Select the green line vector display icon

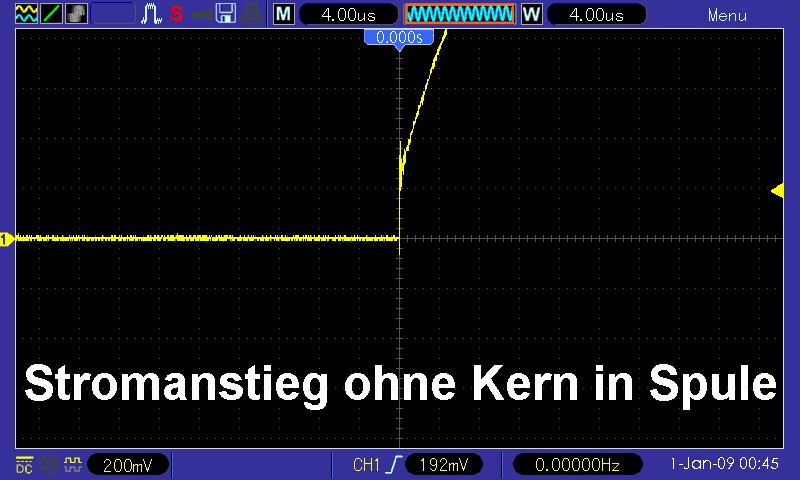[x=51, y=14]
